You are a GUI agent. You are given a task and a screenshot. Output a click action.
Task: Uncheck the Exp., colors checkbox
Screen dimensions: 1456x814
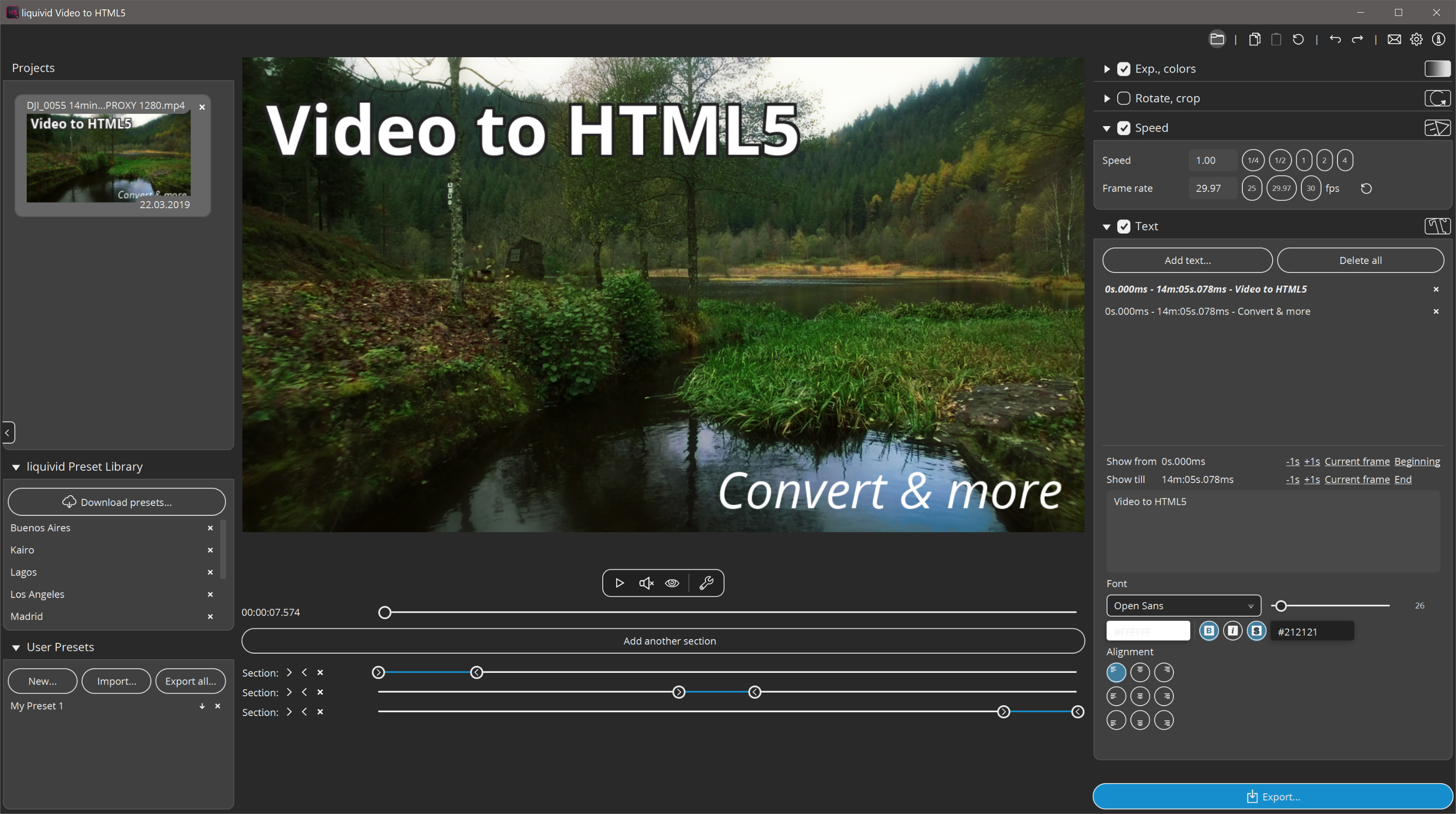point(1124,69)
